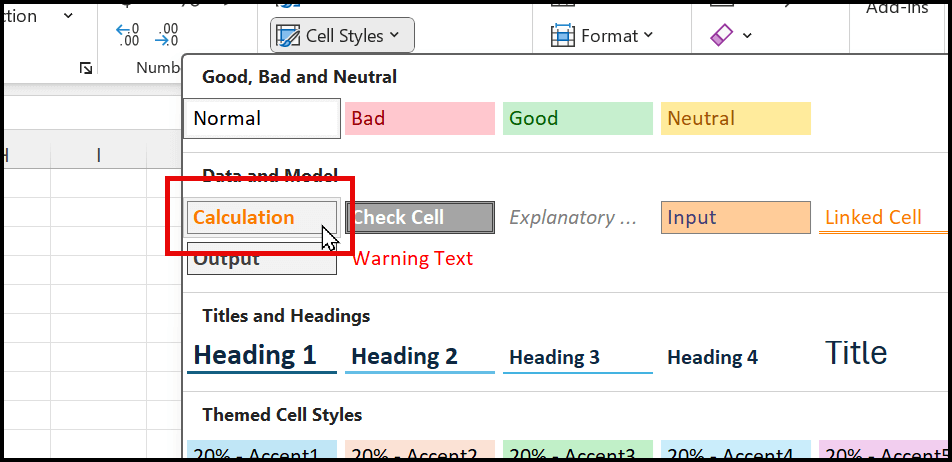952x462 pixels.
Task: Choose the Good cell style
Action: point(577,118)
